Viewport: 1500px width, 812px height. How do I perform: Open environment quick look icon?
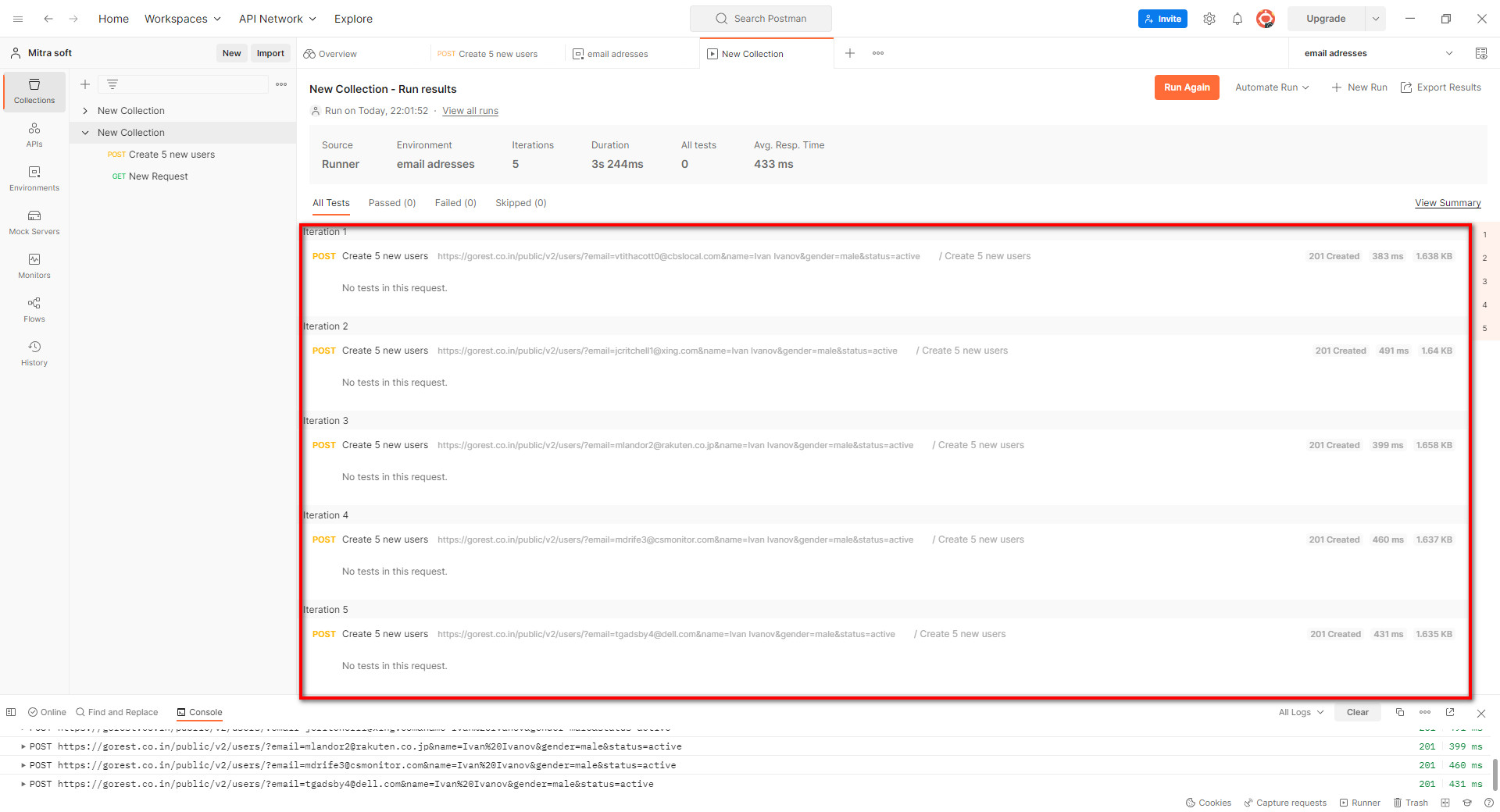(1481, 53)
